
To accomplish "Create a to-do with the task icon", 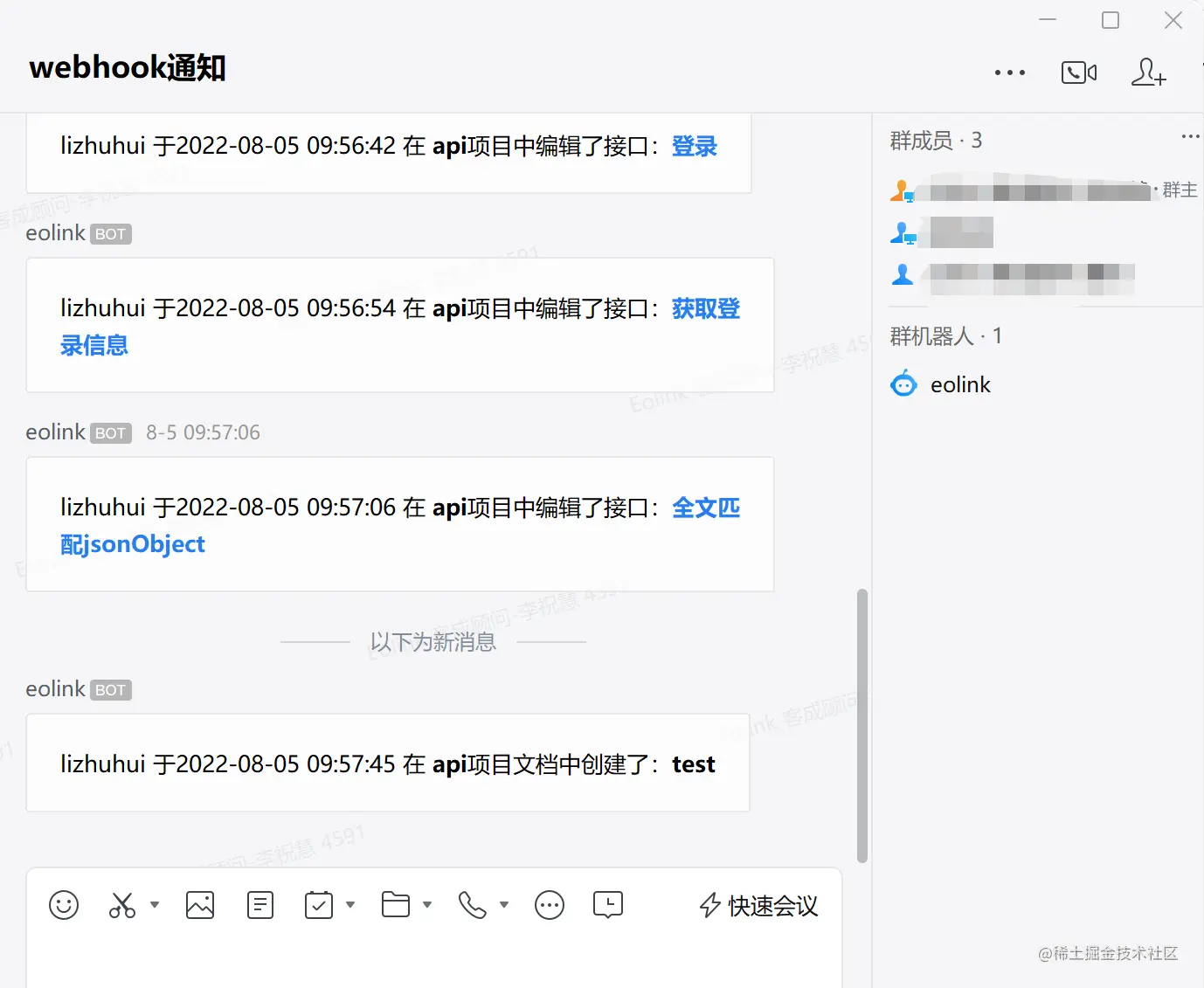I will (x=320, y=905).
